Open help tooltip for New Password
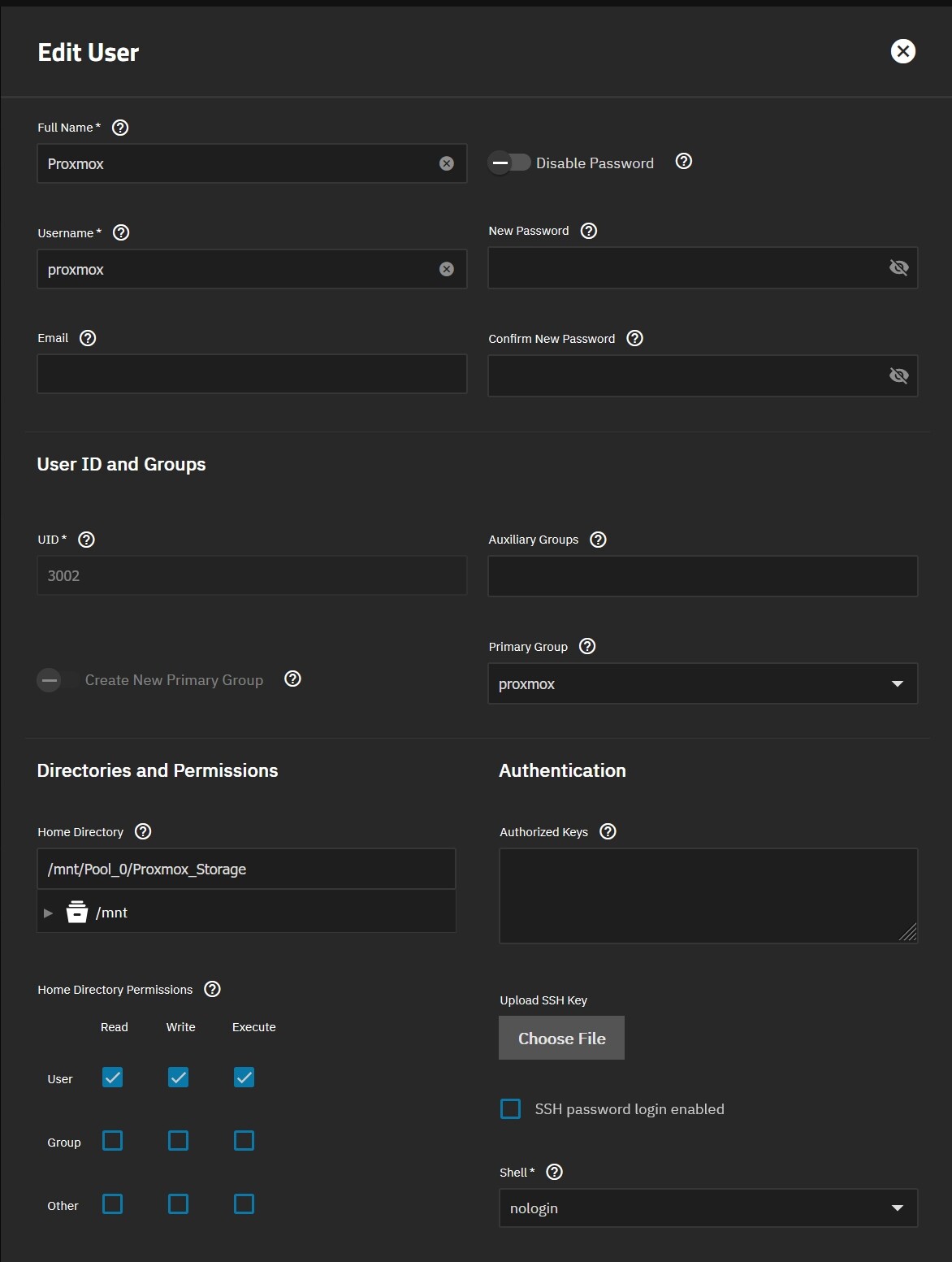The width and height of the screenshot is (952, 1262). click(x=589, y=231)
